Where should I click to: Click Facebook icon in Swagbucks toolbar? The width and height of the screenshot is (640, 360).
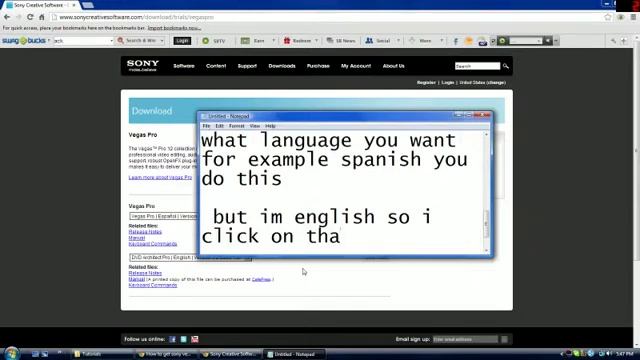[456, 41]
